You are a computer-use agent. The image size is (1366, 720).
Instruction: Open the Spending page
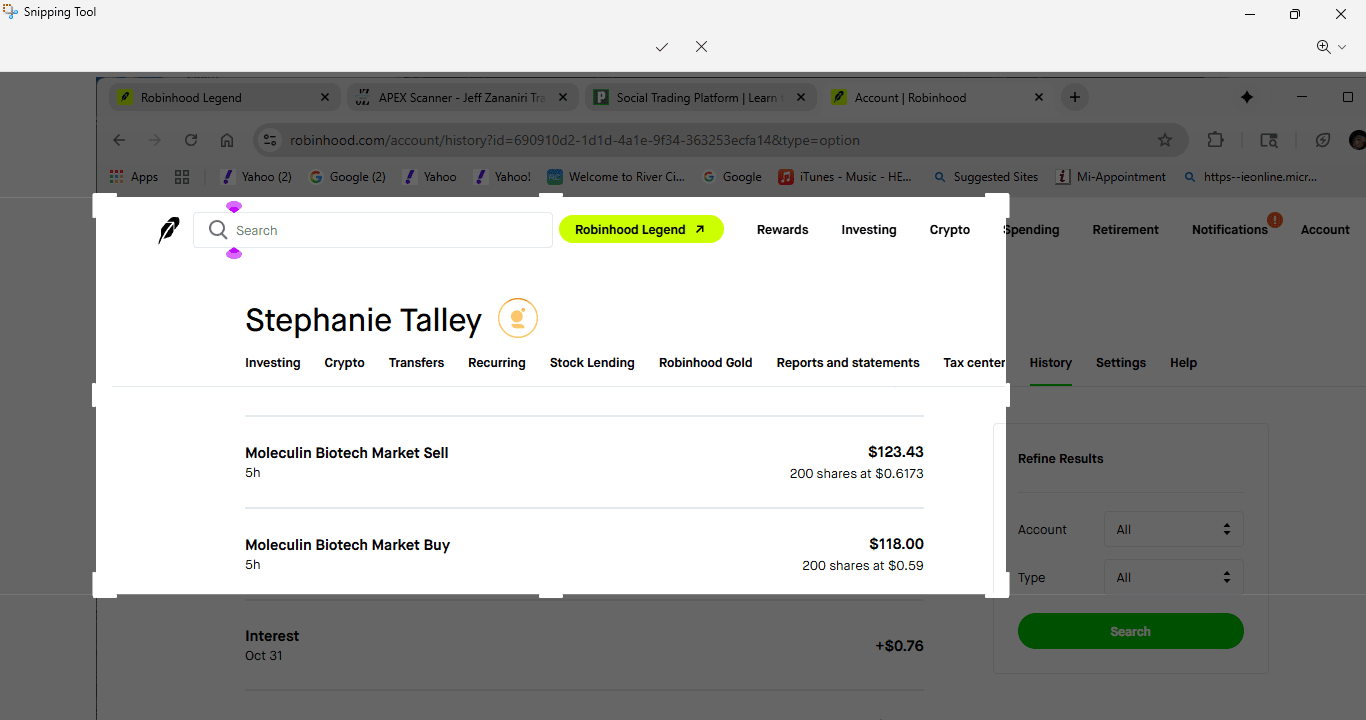[1031, 230]
